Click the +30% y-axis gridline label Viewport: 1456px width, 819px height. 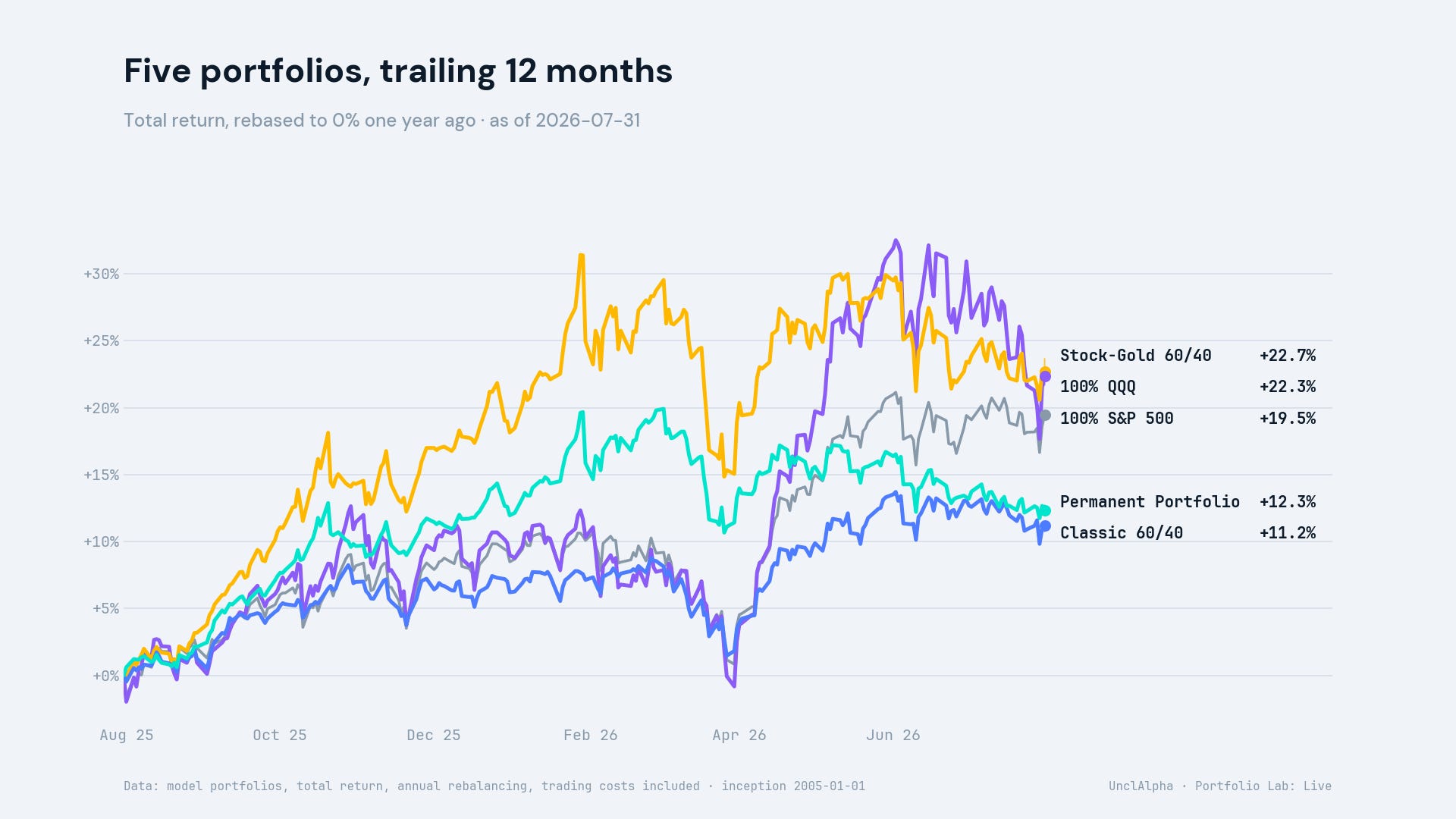tap(101, 274)
